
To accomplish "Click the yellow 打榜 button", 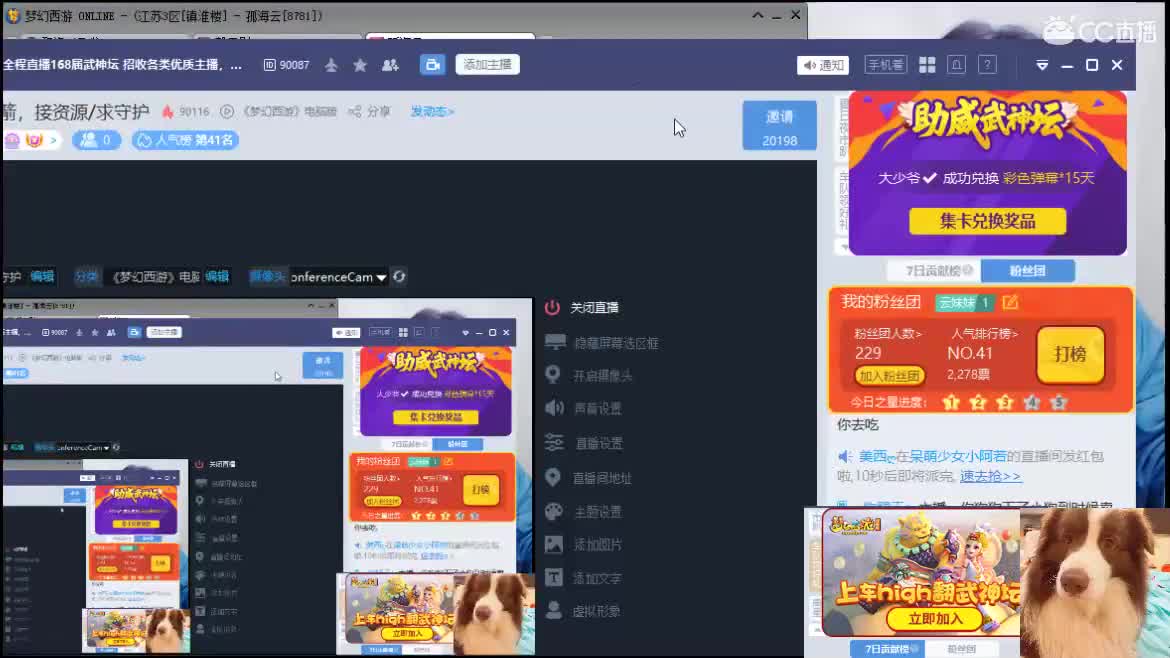I will click(1070, 354).
